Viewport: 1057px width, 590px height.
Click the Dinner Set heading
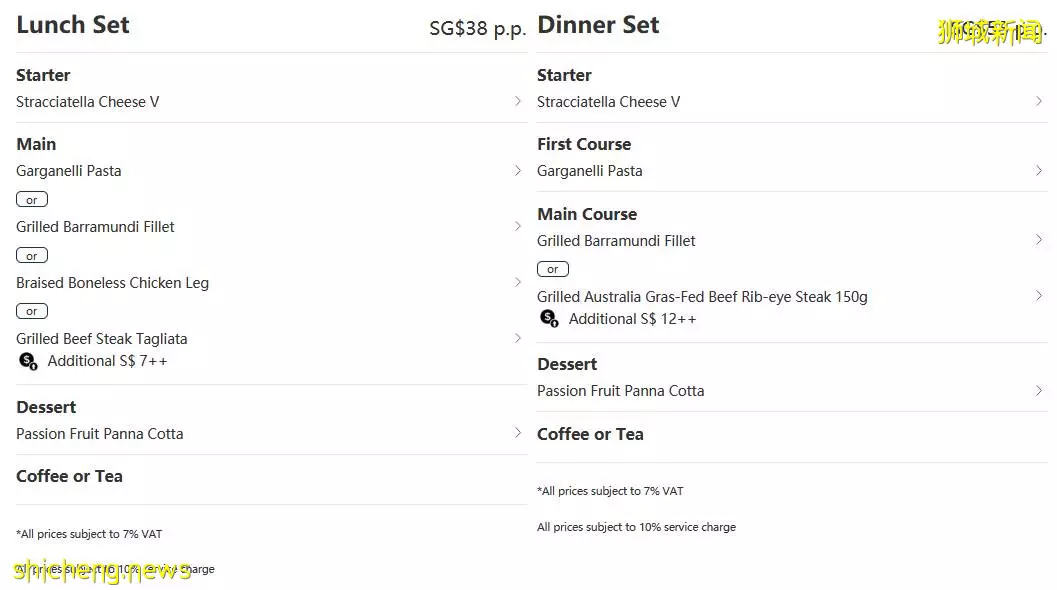(x=598, y=25)
